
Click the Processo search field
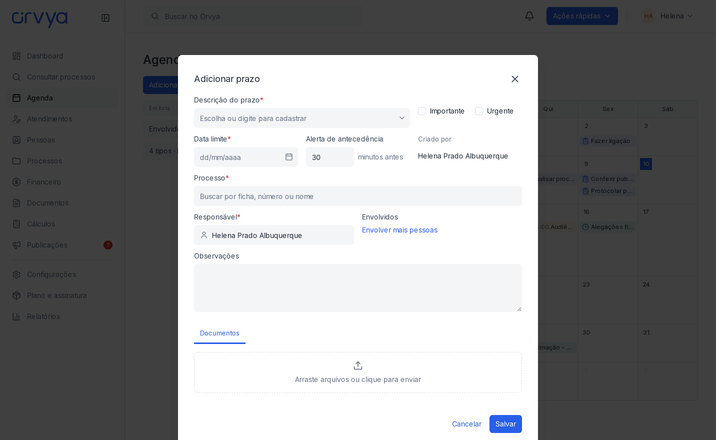pos(358,196)
